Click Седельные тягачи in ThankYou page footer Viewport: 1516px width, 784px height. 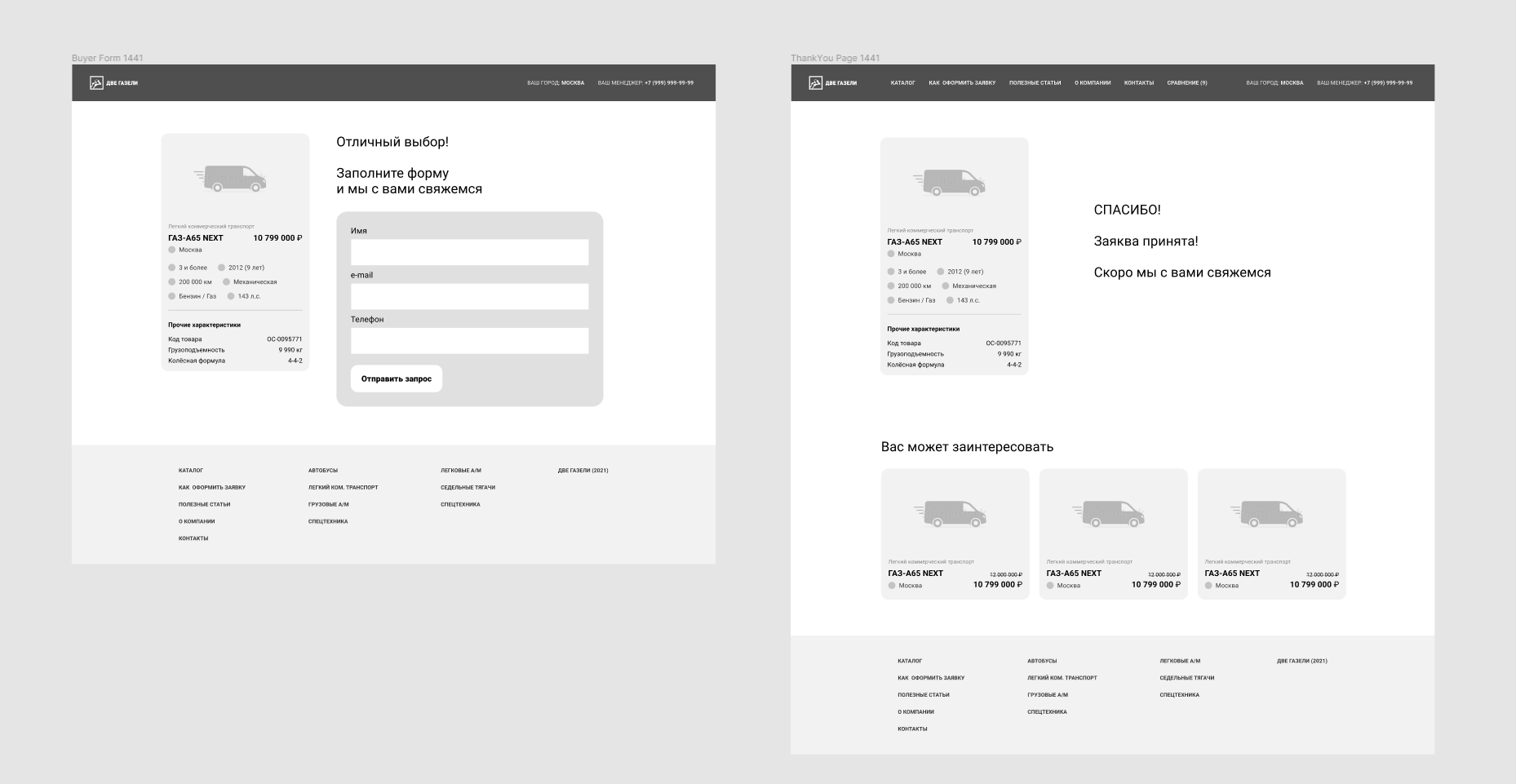1186,679
